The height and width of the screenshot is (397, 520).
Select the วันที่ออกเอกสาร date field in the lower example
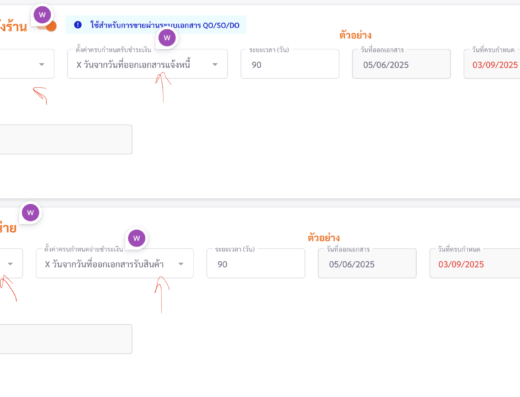[367, 263]
